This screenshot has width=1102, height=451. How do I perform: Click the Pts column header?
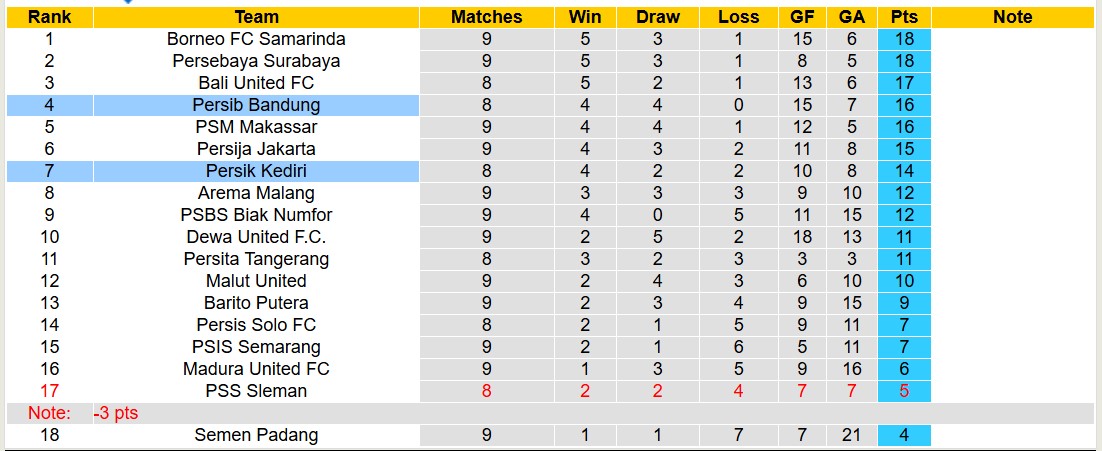[x=904, y=17]
